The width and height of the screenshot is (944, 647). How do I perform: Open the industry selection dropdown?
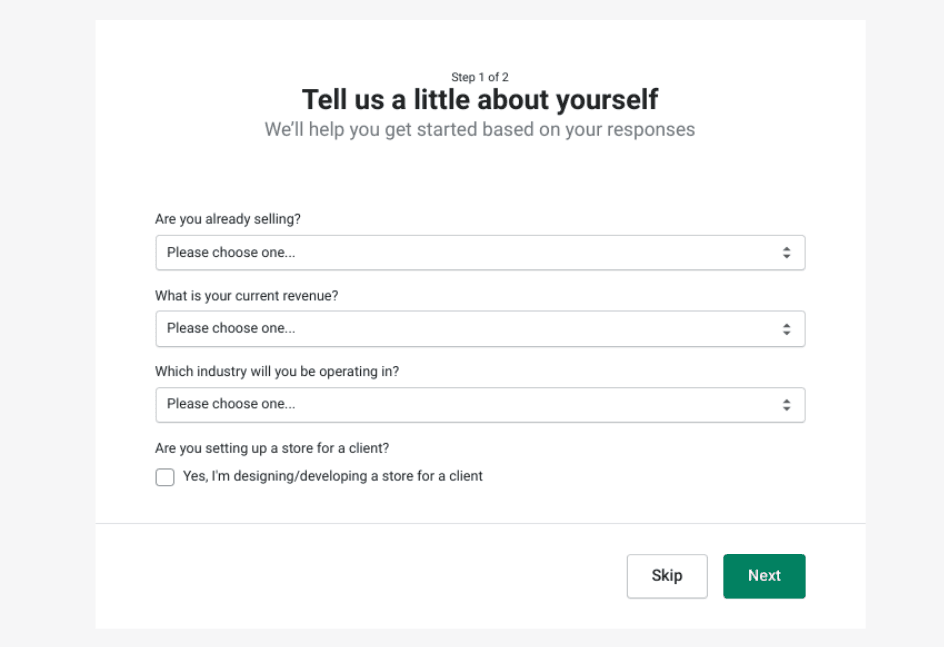[480, 405]
